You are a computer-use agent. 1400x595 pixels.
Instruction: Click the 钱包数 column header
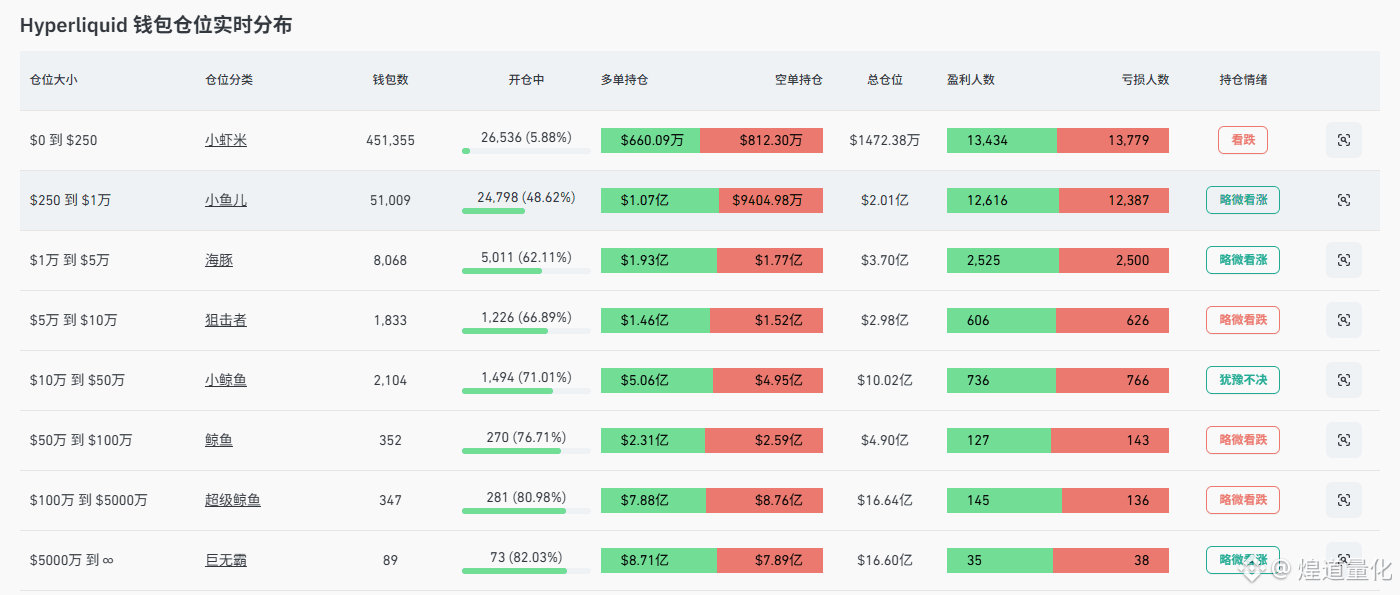(390, 80)
